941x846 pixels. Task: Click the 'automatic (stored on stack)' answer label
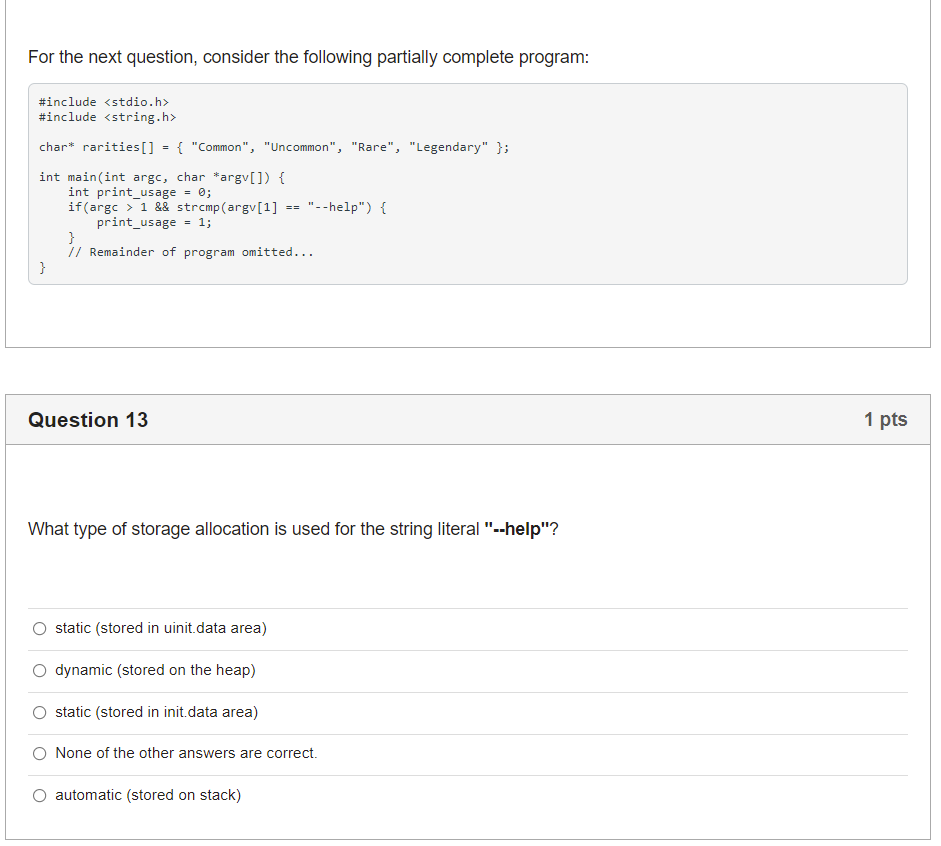[x=148, y=796]
